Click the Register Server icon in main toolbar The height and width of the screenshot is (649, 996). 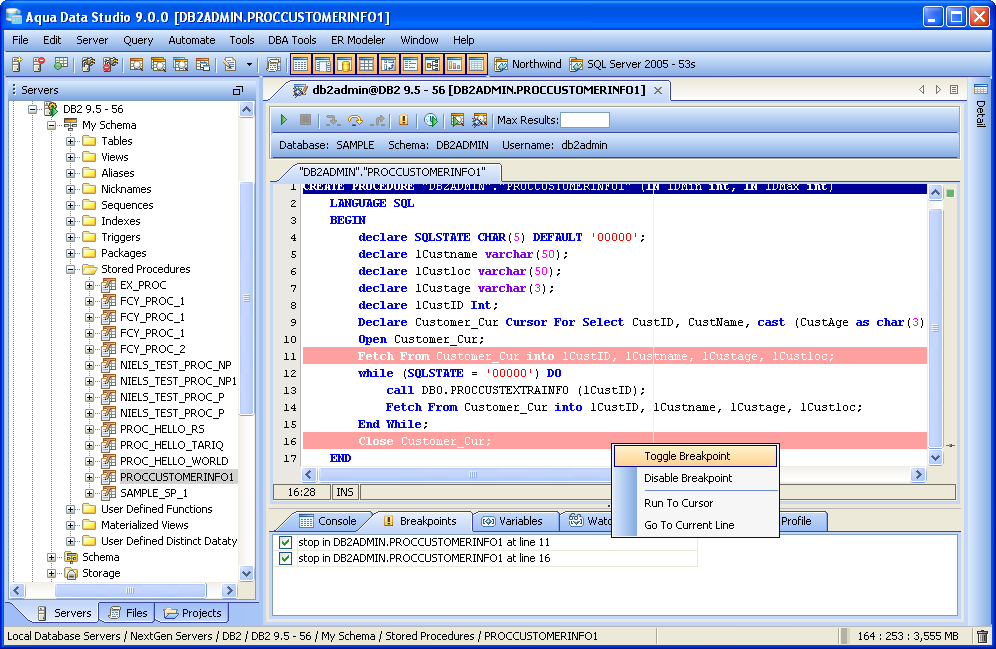(18, 65)
